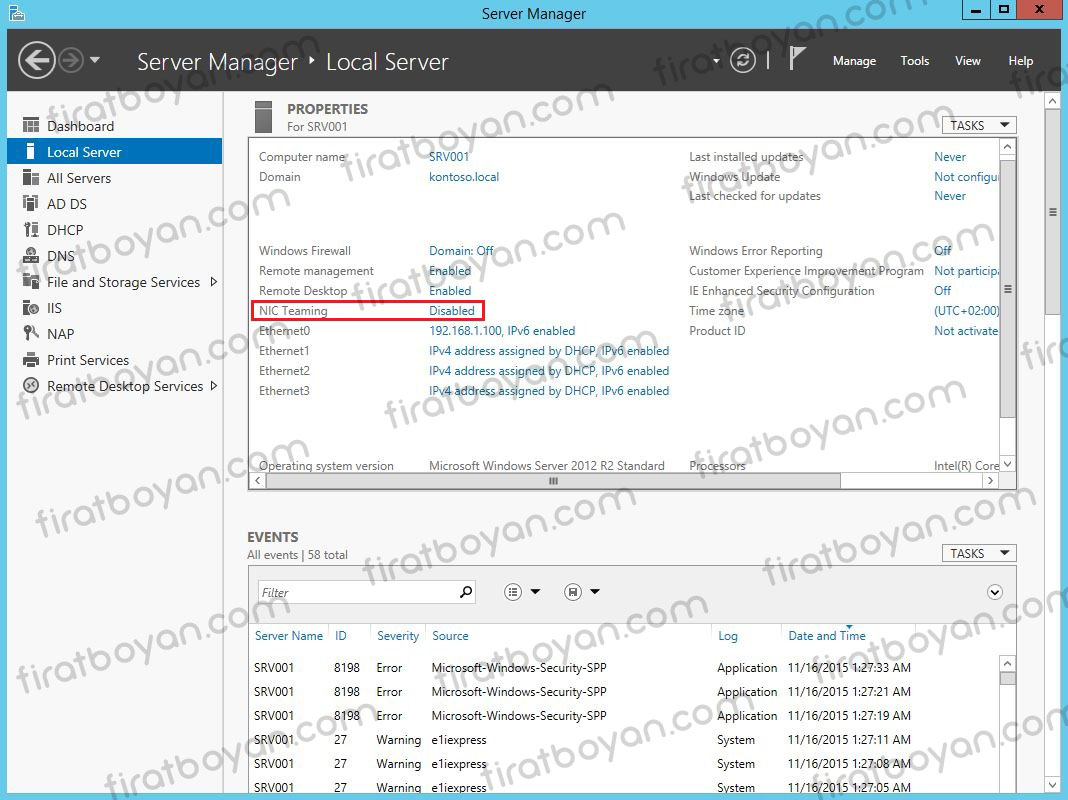Click Remote Desktop Enabled link
1068x800 pixels.
click(450, 291)
